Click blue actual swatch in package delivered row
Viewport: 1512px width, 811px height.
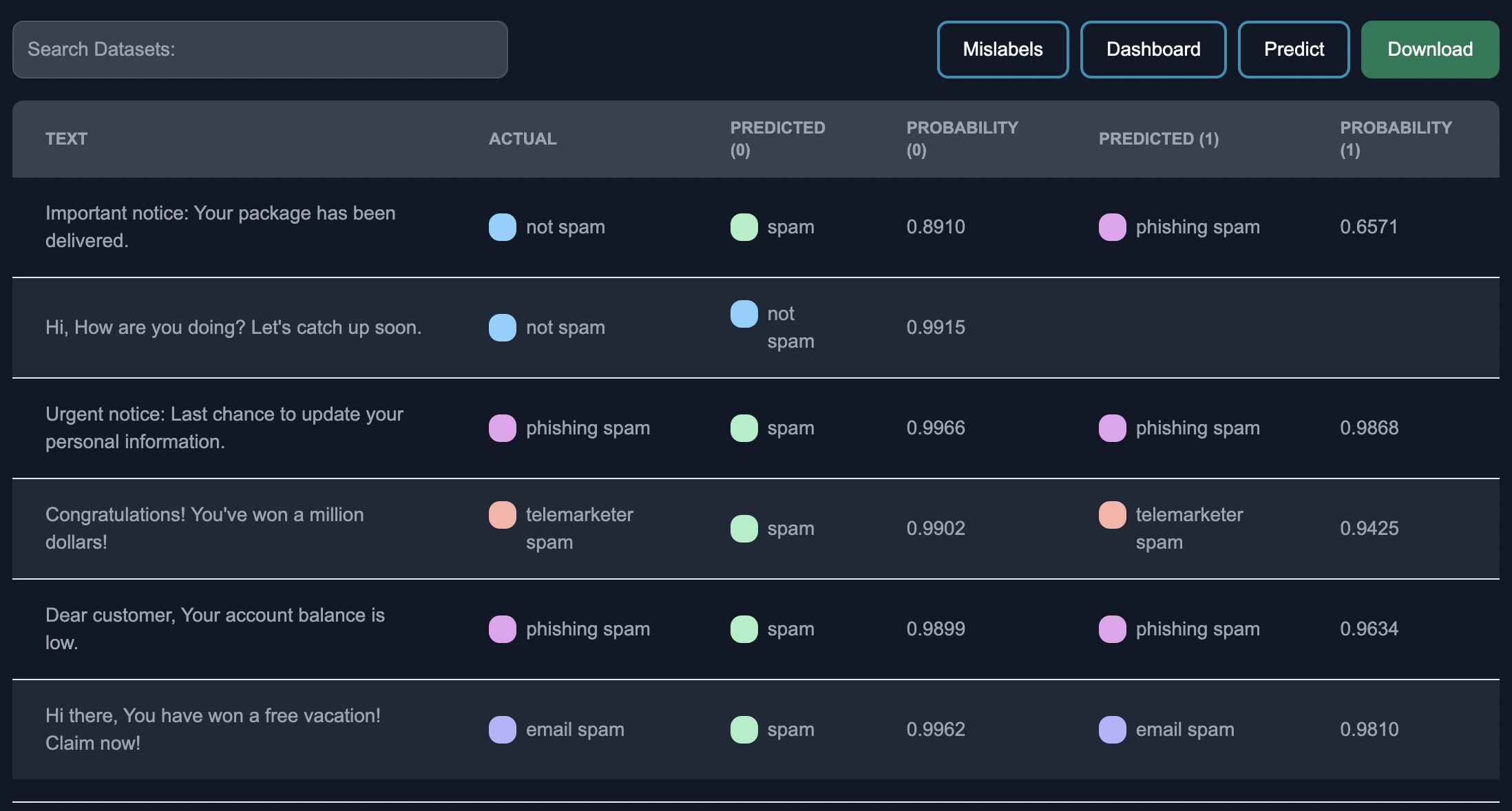(503, 227)
